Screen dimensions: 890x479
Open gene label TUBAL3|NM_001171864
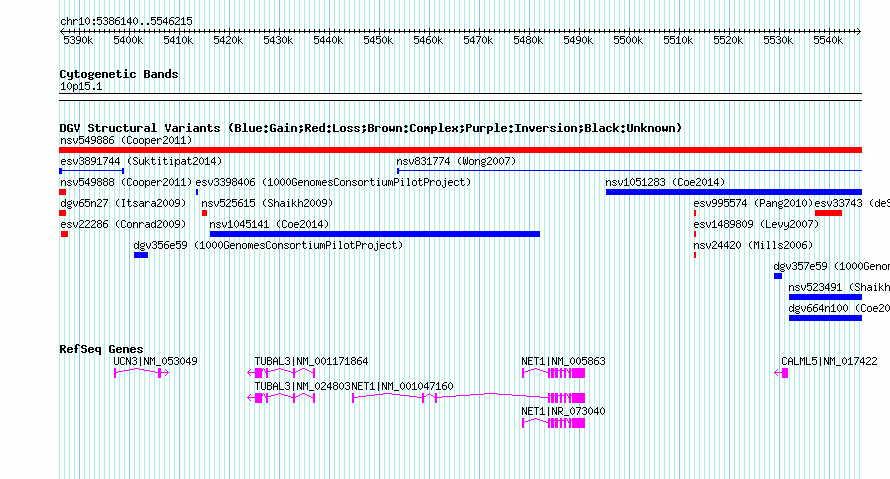click(311, 361)
